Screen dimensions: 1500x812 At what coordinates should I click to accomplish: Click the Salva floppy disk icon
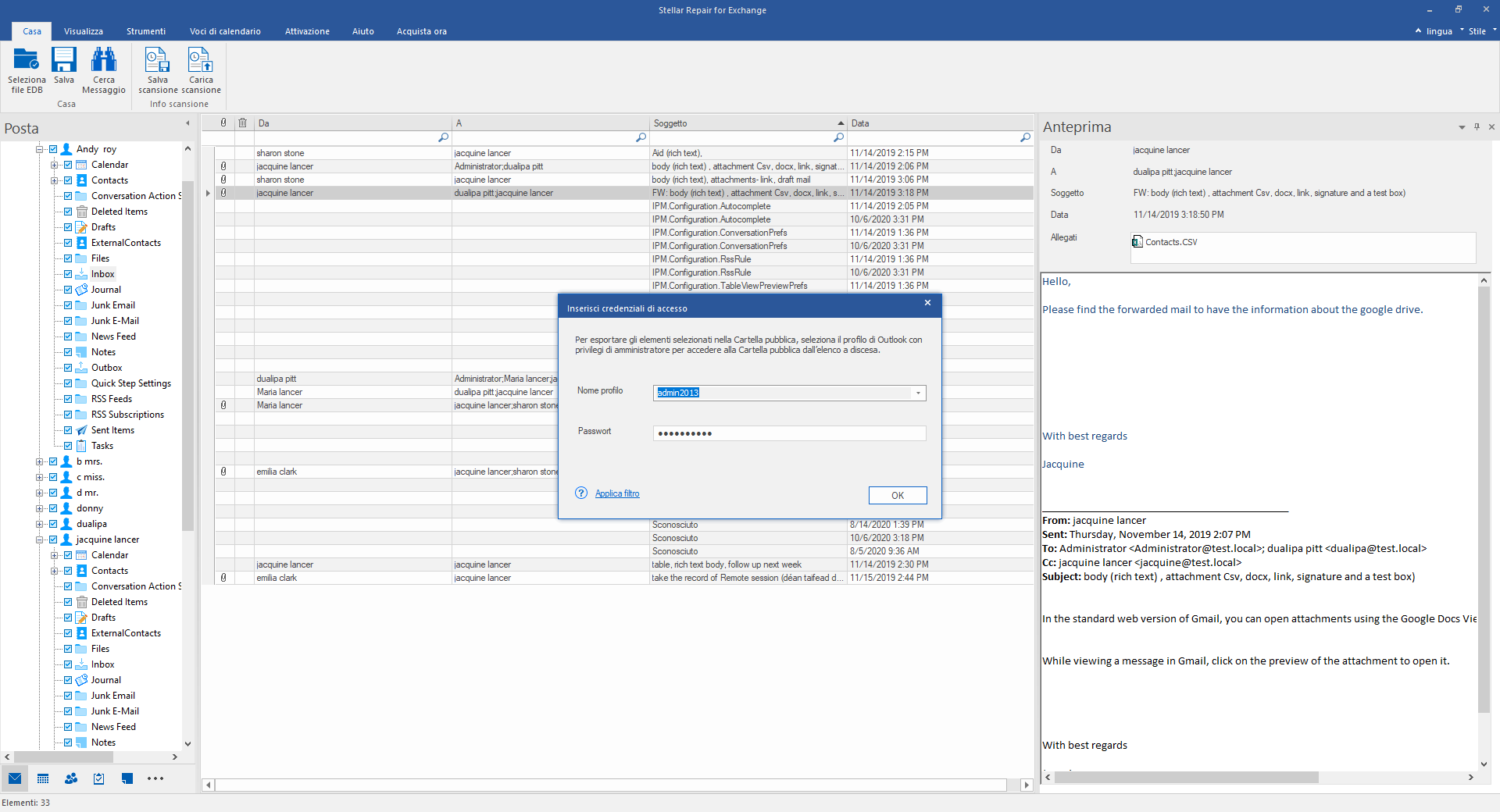tap(64, 60)
